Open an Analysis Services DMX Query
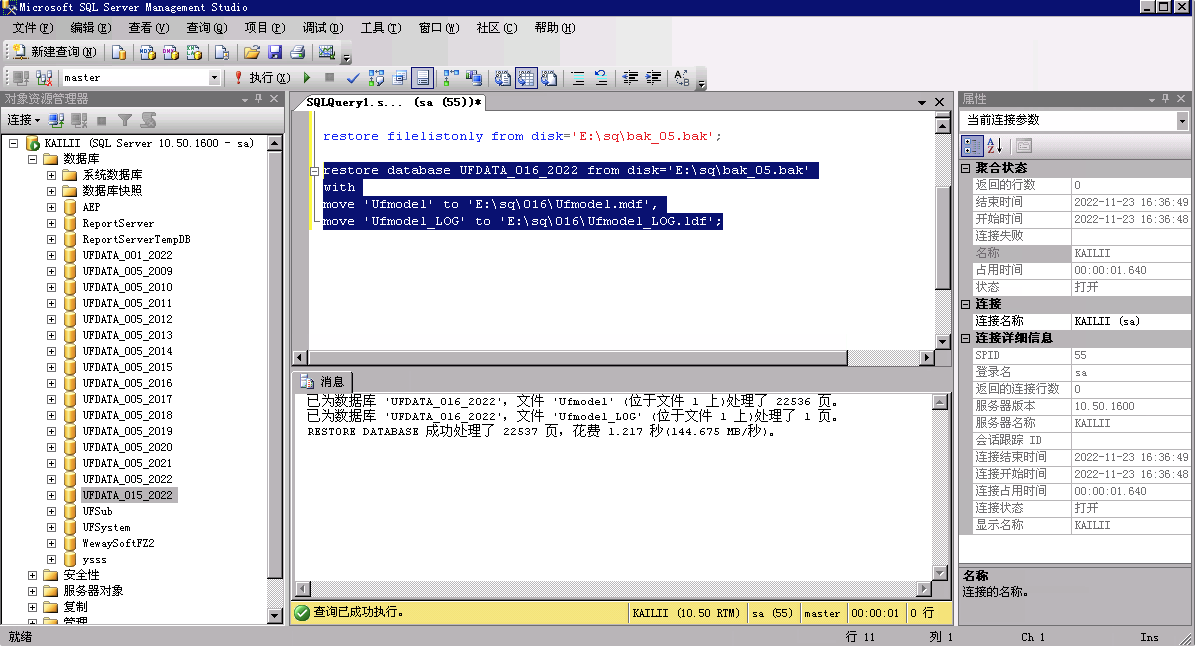This screenshot has height=646, width=1195. click(x=171, y=52)
